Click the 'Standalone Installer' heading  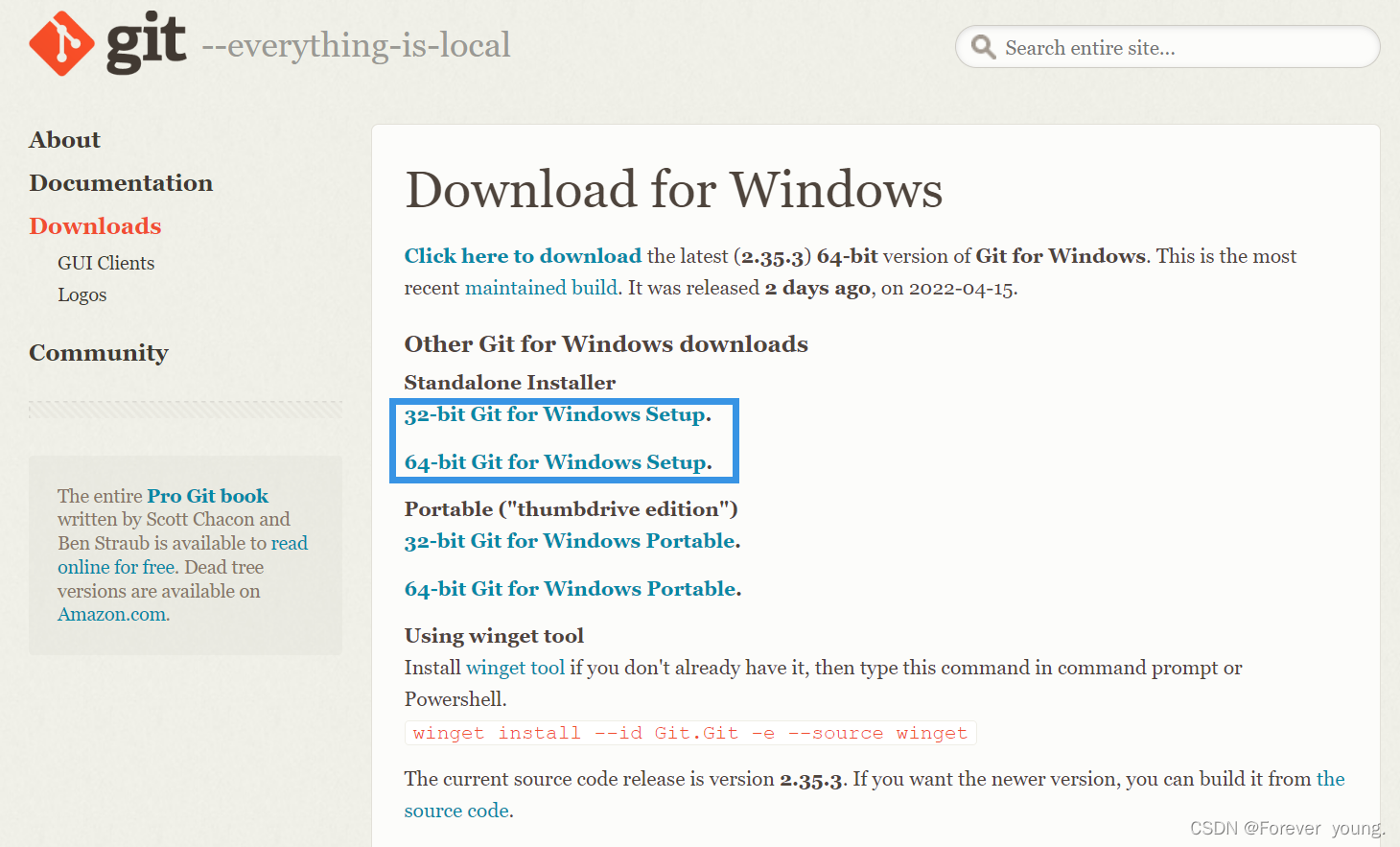point(510,383)
